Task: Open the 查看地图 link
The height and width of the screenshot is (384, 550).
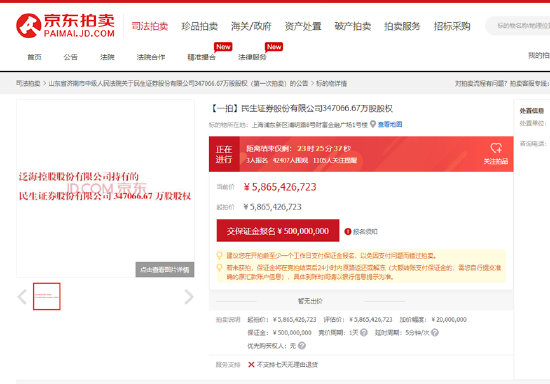Action: pos(390,124)
